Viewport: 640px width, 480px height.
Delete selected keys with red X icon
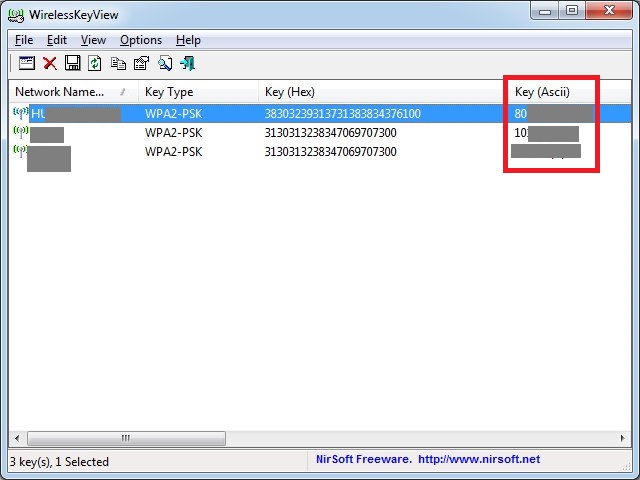[50, 63]
